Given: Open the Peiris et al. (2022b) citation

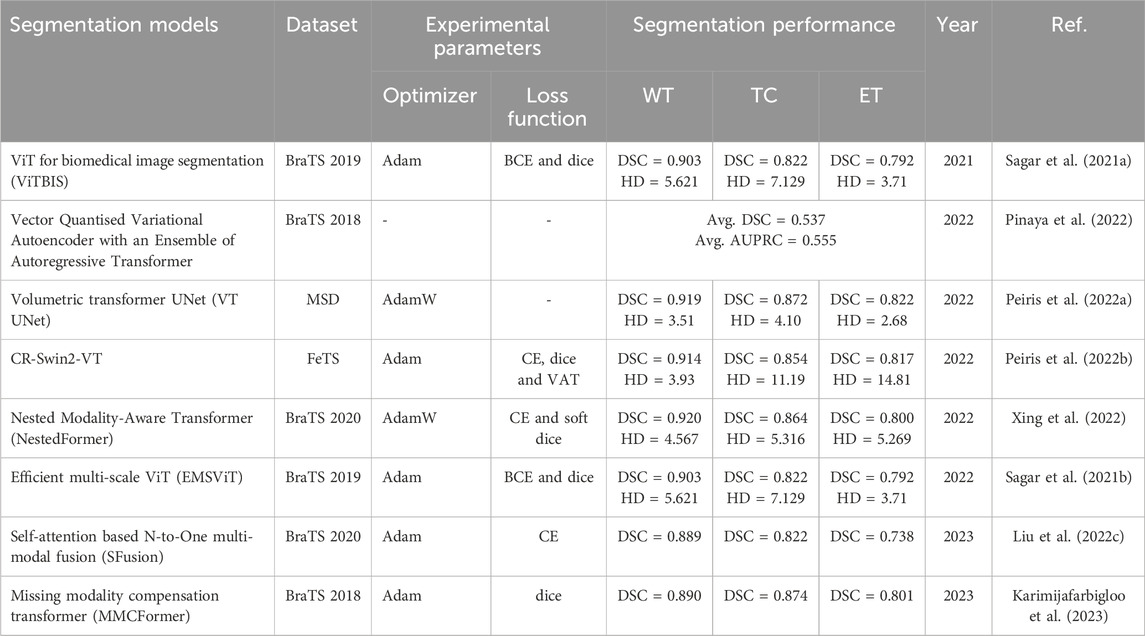Looking at the screenshot, I should pyautogui.click(x=1068, y=359).
